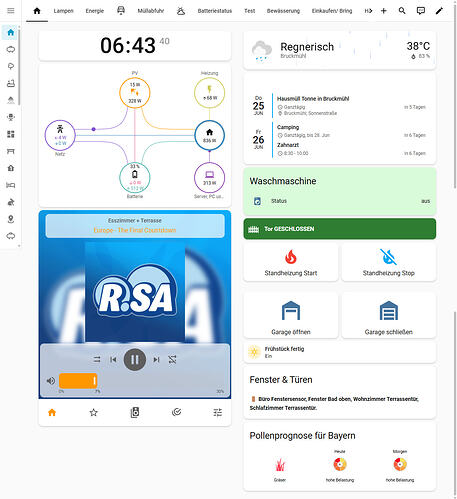Open the Hausmüll Tonne calendar event
This screenshot has height=499, width=457.
(351, 106)
